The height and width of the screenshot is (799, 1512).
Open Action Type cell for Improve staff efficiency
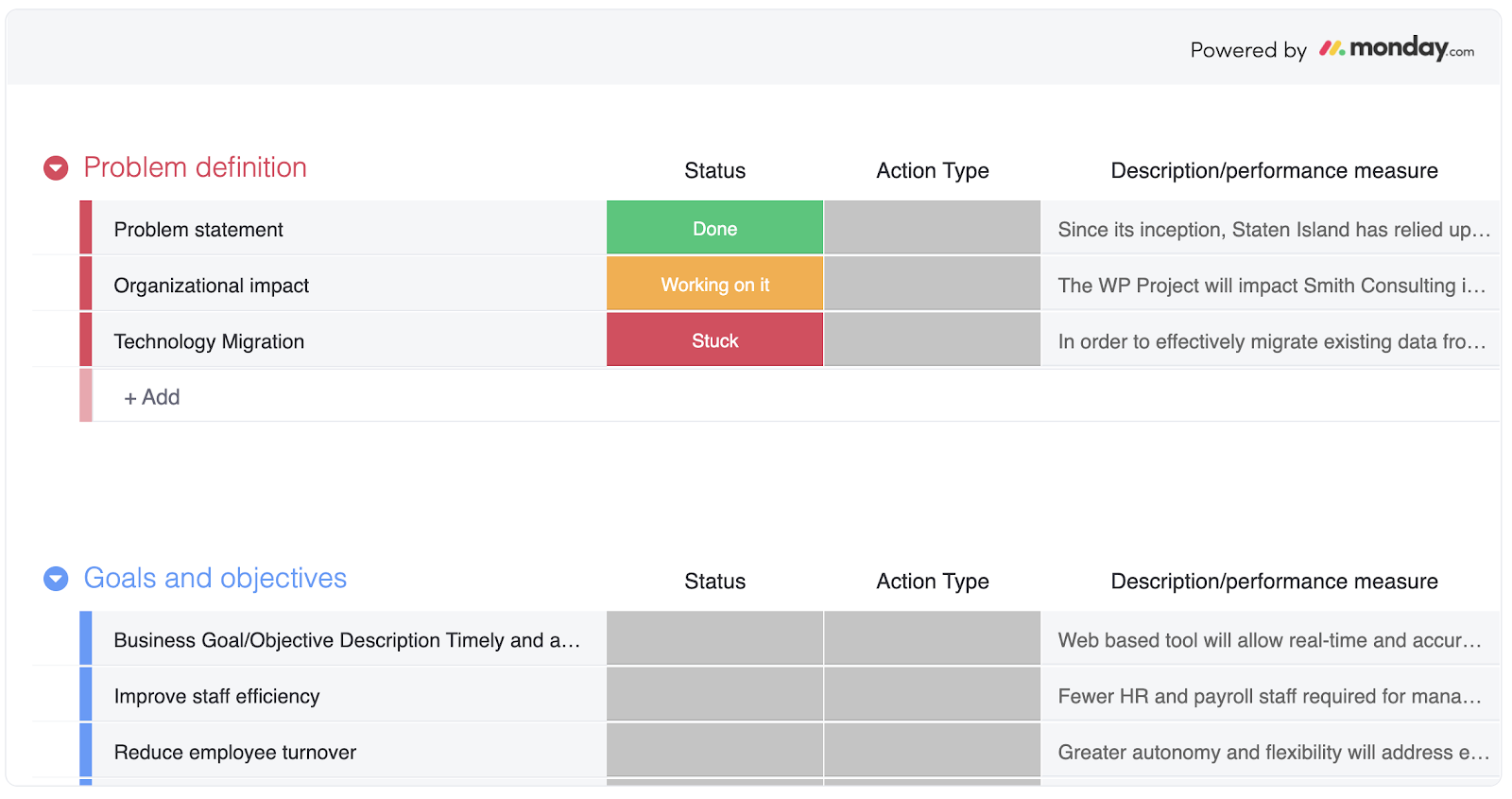point(932,694)
